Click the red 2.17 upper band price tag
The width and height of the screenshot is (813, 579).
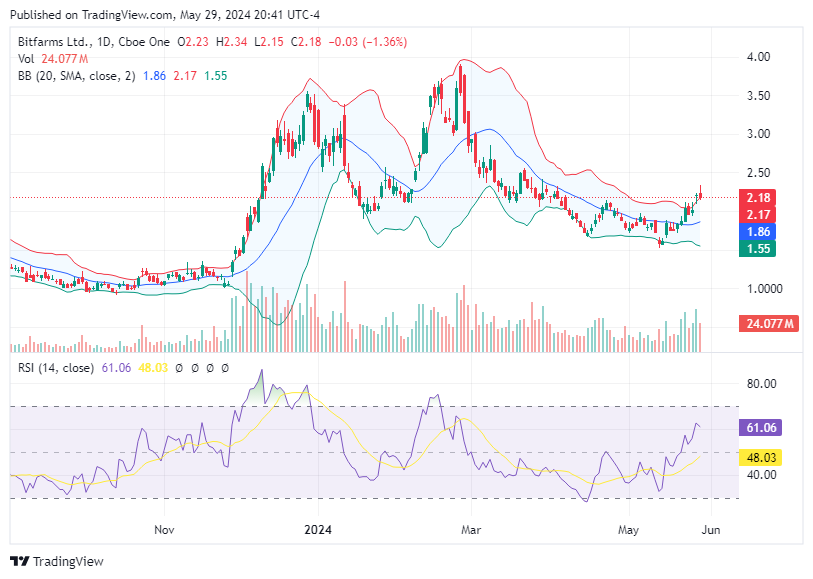758,215
